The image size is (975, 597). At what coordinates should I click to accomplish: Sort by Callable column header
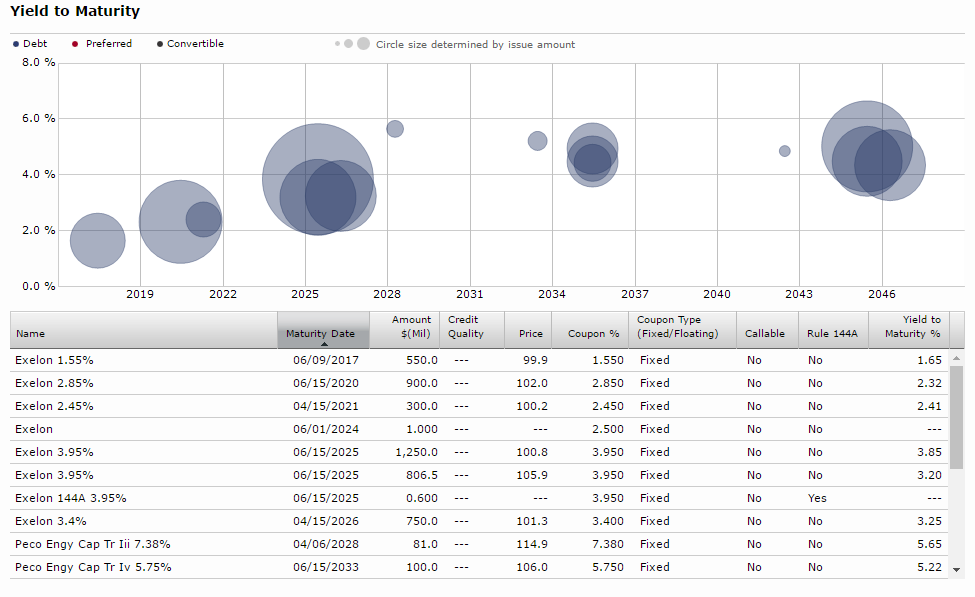(x=767, y=330)
